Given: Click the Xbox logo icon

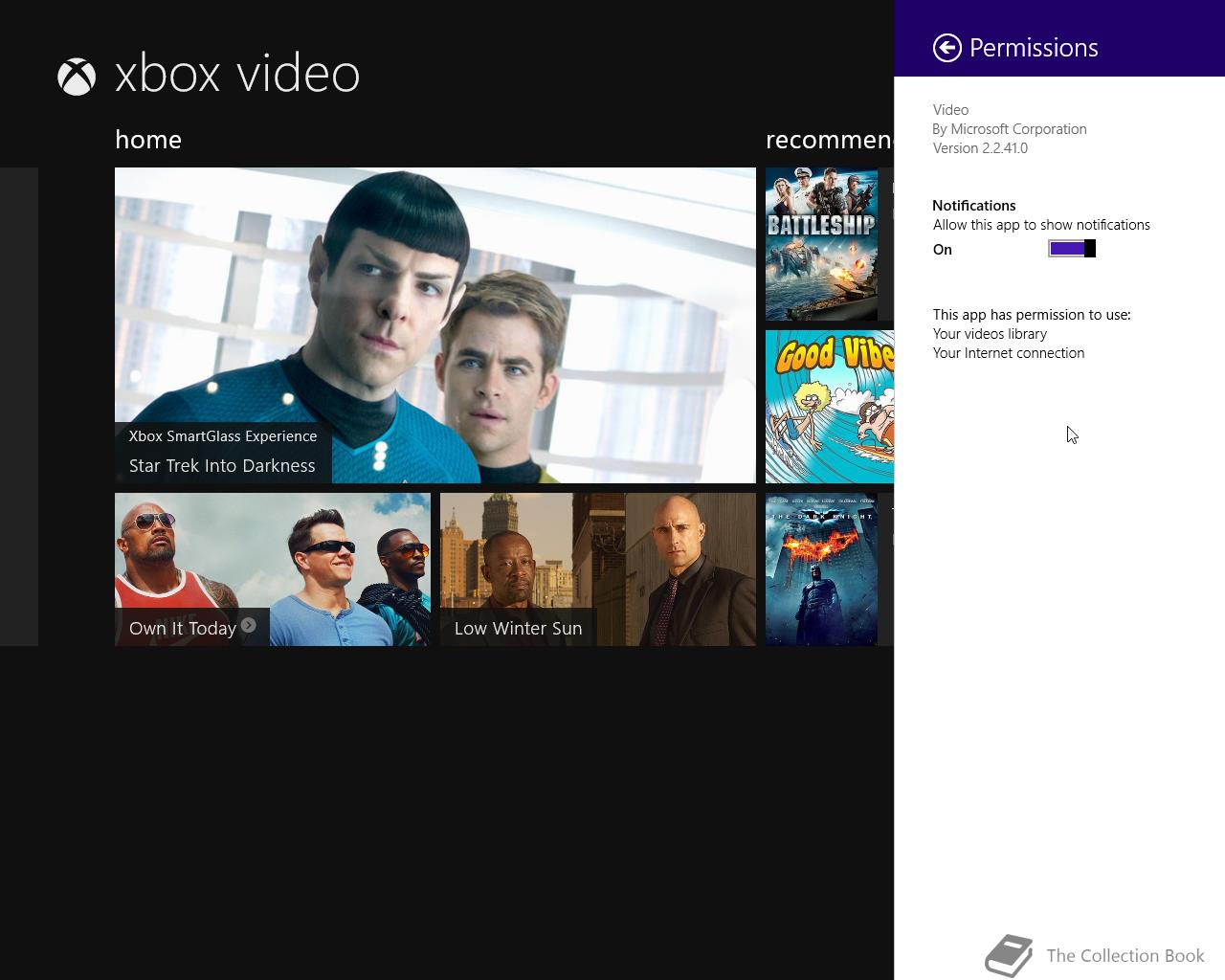Looking at the screenshot, I should (x=77, y=77).
